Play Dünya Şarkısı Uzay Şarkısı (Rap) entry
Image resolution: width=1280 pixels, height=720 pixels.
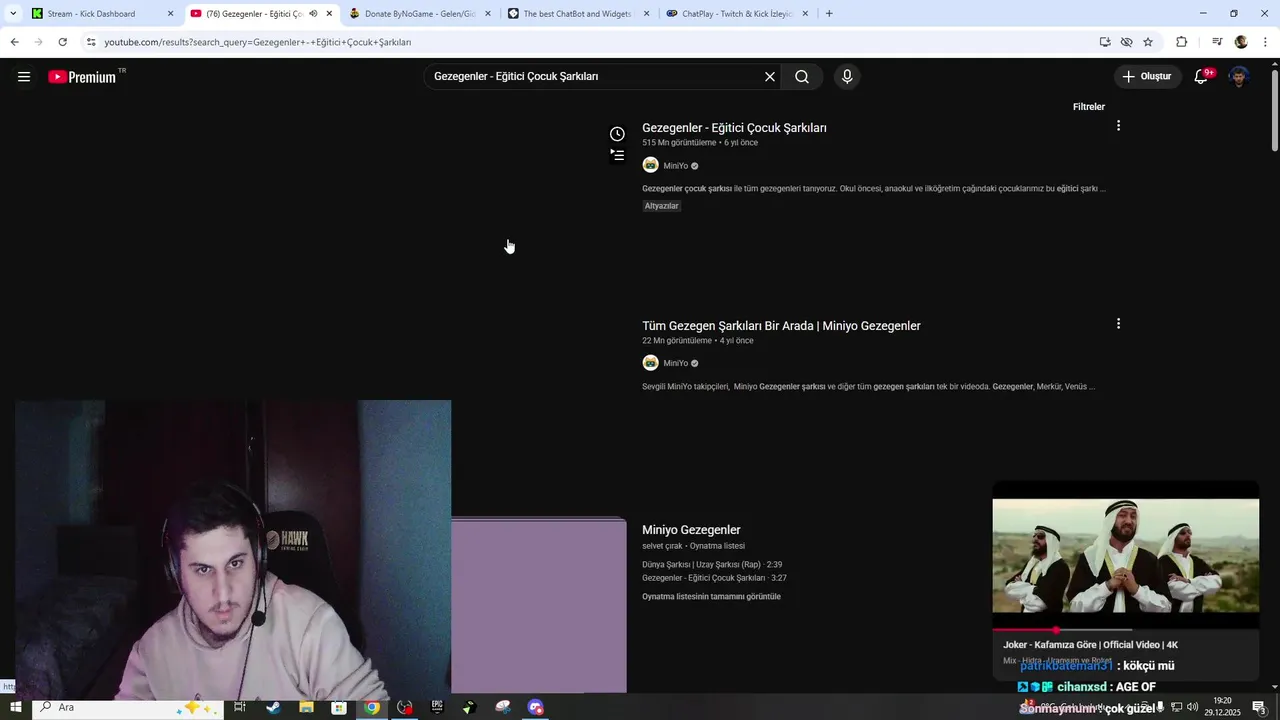click(712, 565)
